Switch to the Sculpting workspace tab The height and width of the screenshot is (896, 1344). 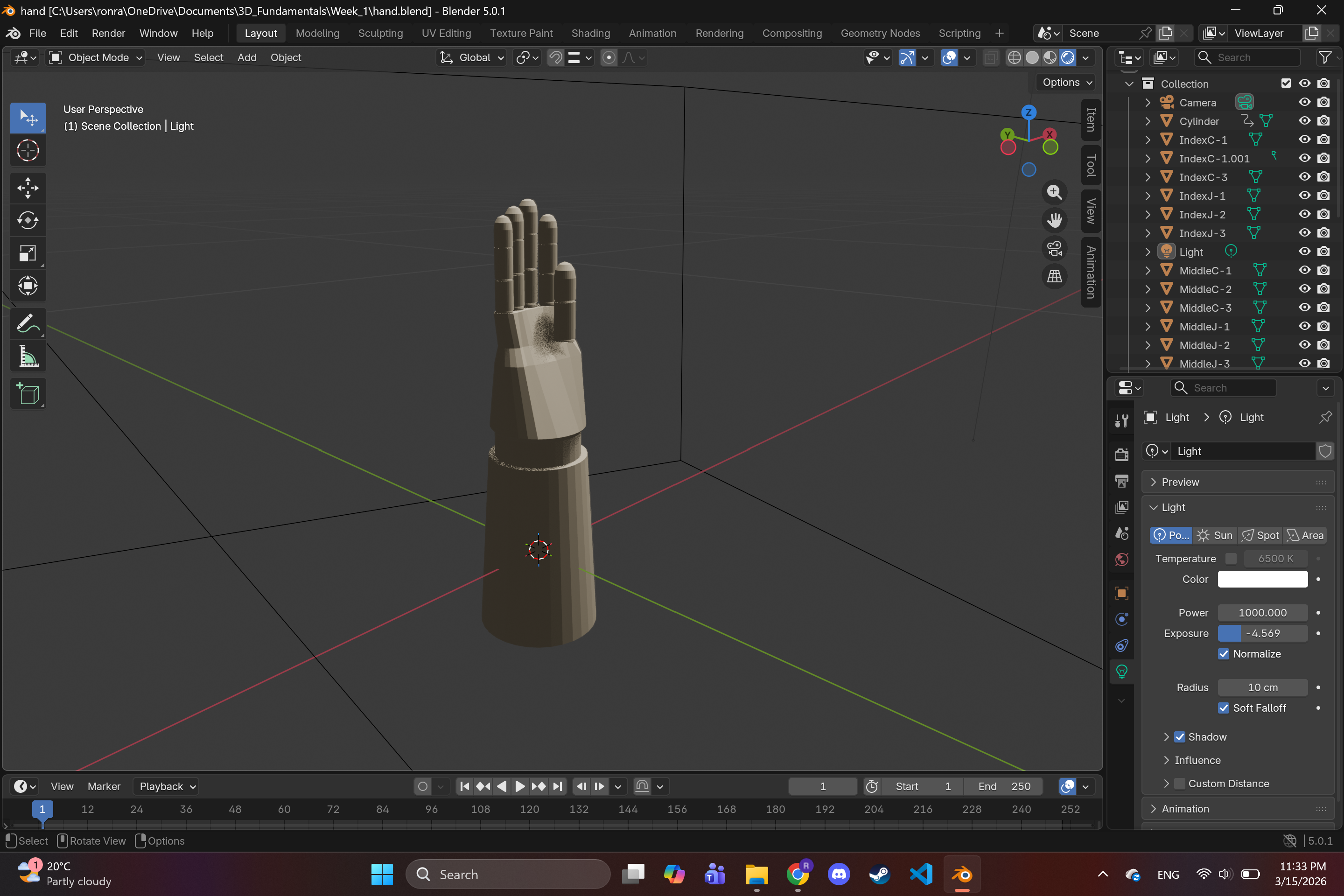coord(381,33)
